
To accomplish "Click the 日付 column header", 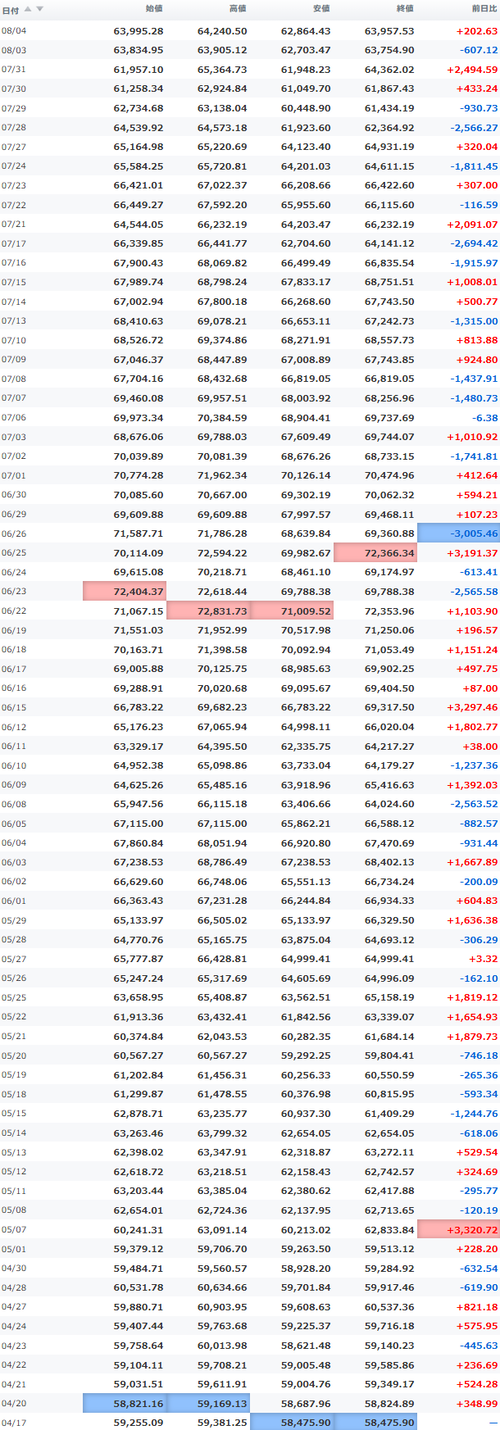I will [x=10, y=9].
